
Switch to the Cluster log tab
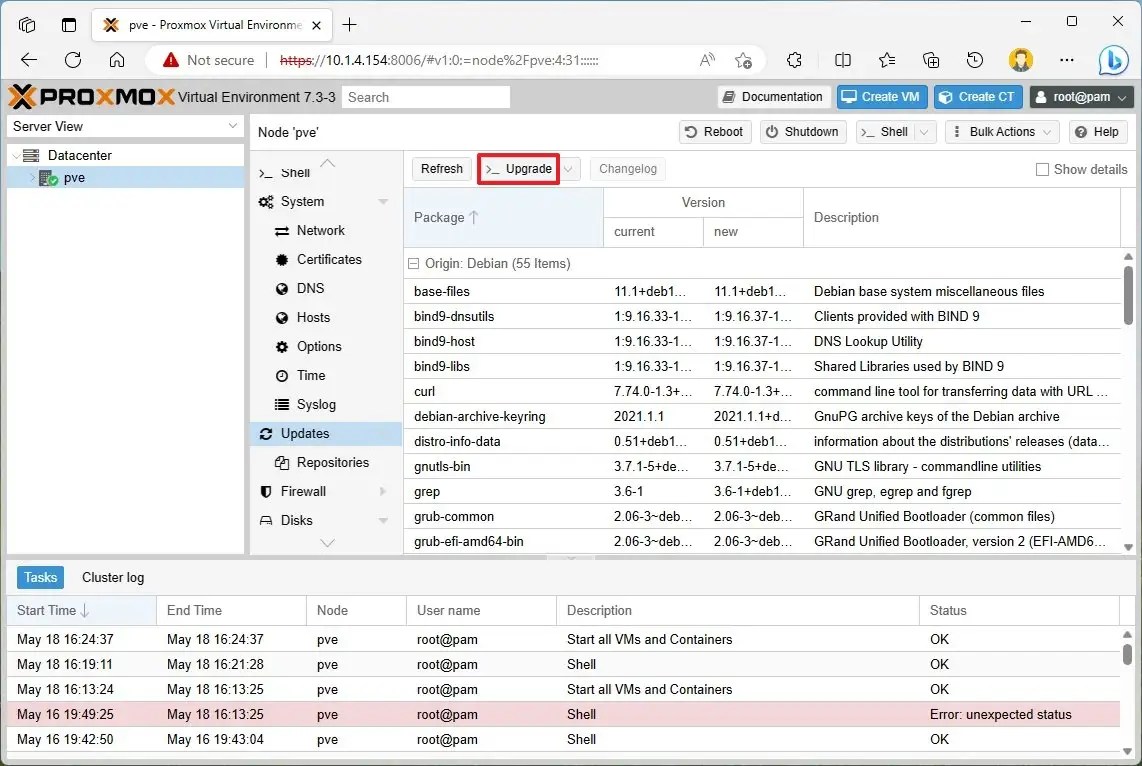pos(113,577)
